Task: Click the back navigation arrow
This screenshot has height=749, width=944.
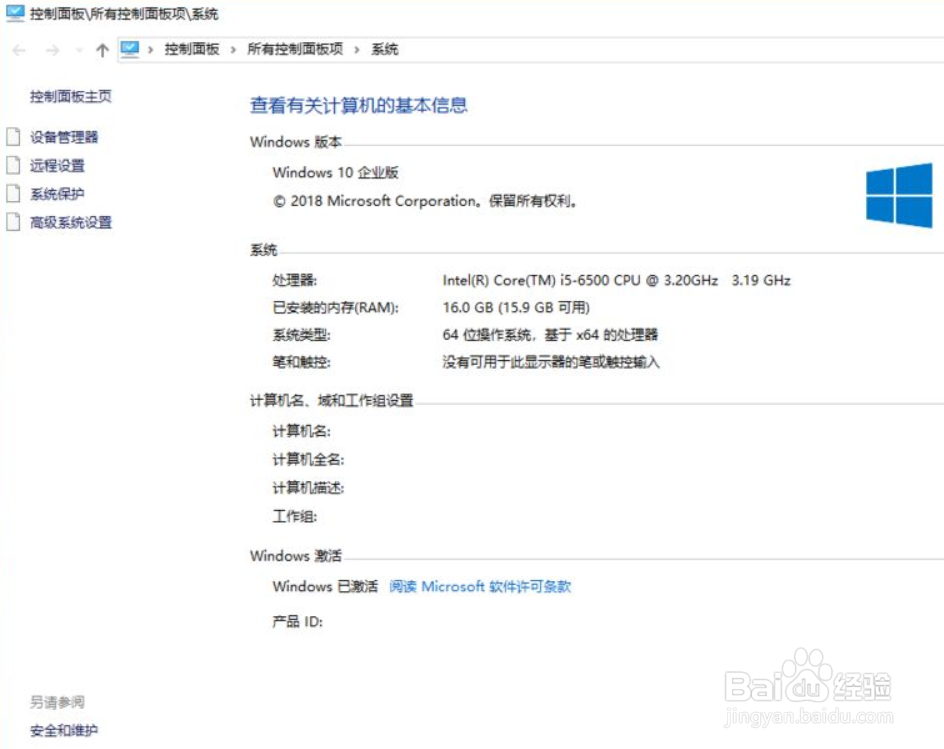Action: [x=19, y=51]
